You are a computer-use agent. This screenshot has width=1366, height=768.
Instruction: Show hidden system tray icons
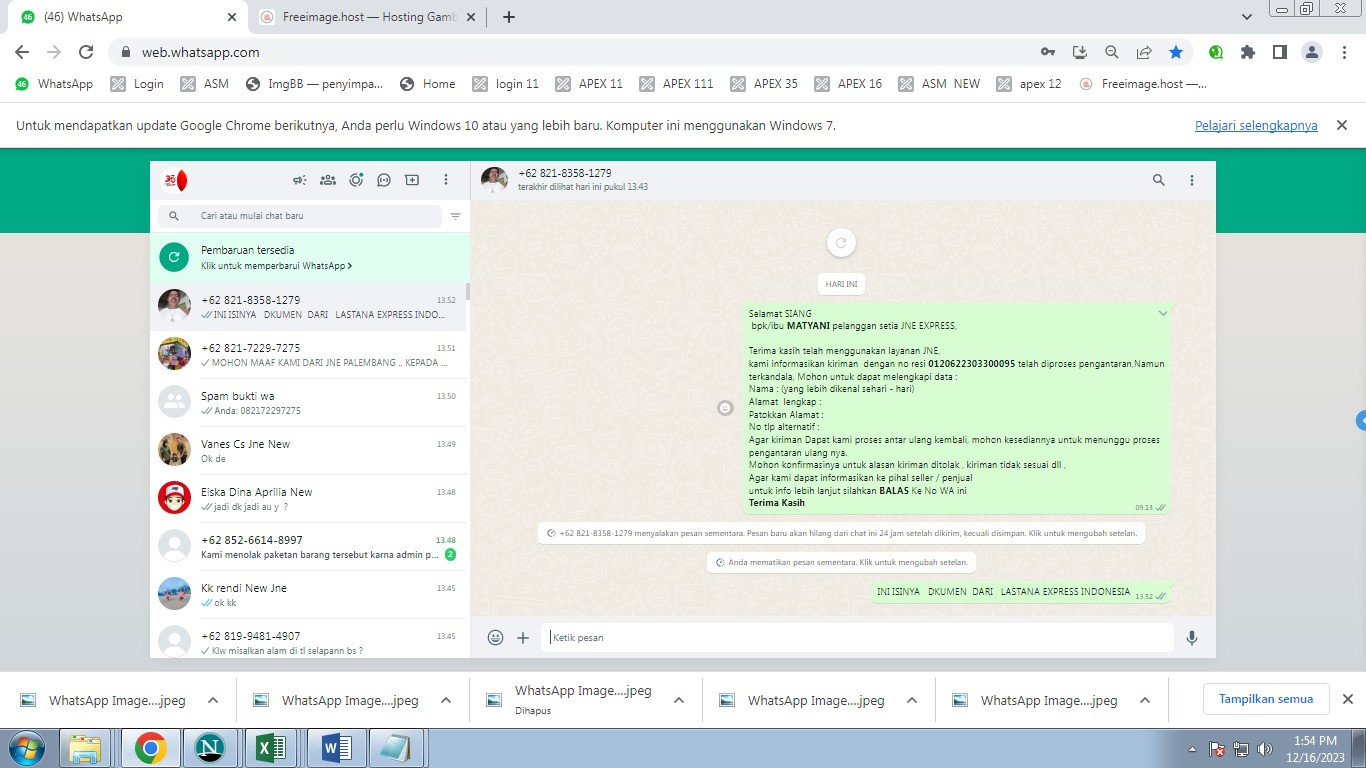[x=1192, y=749]
